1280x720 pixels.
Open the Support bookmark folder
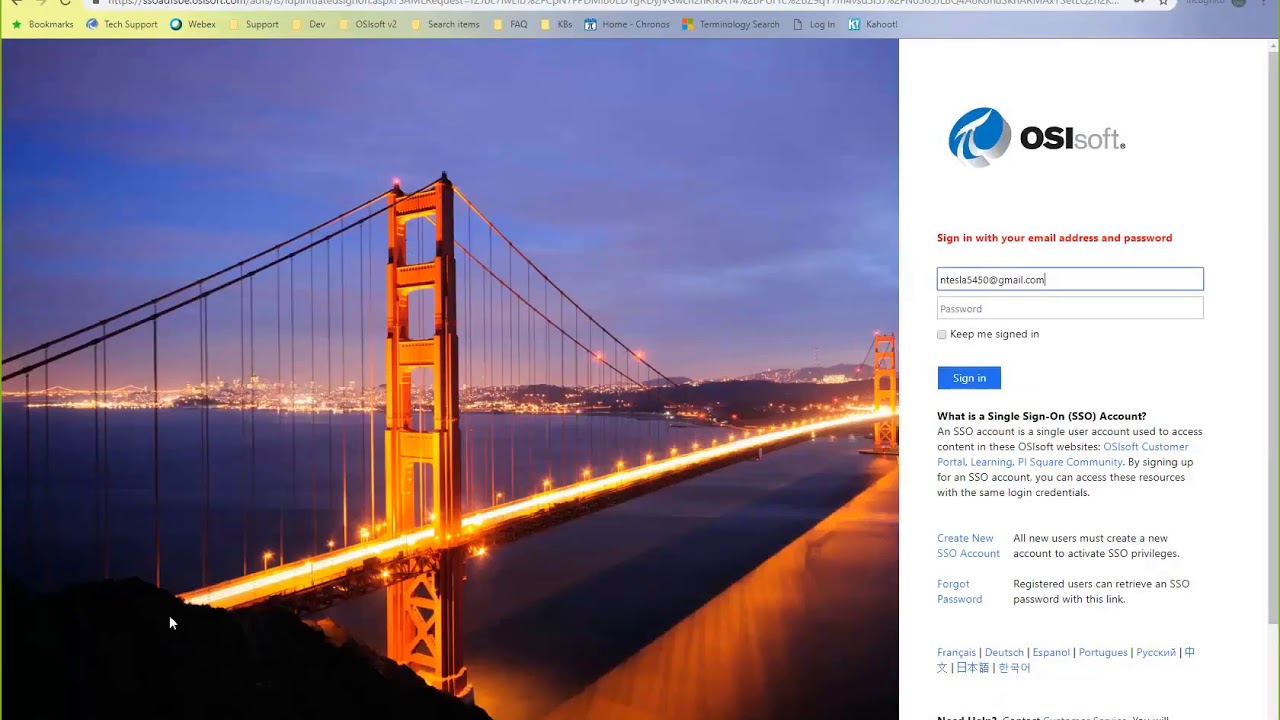coord(254,24)
